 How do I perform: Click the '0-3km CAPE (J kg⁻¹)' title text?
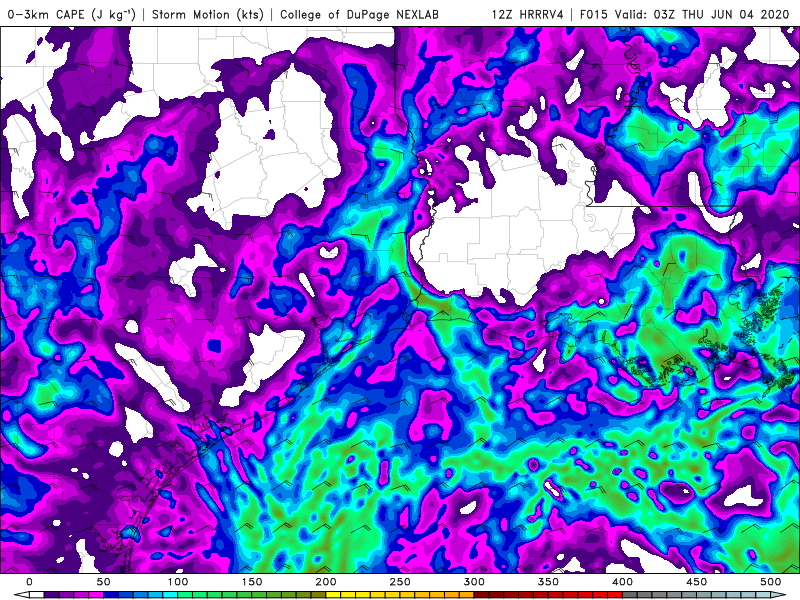pyautogui.click(x=71, y=14)
